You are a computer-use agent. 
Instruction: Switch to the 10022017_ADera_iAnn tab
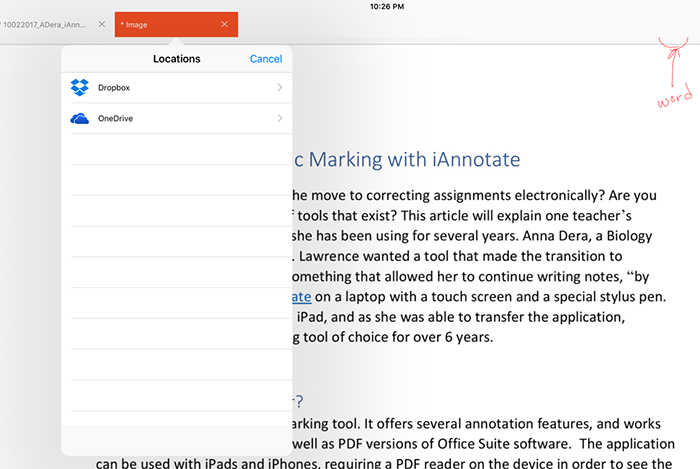click(44, 25)
